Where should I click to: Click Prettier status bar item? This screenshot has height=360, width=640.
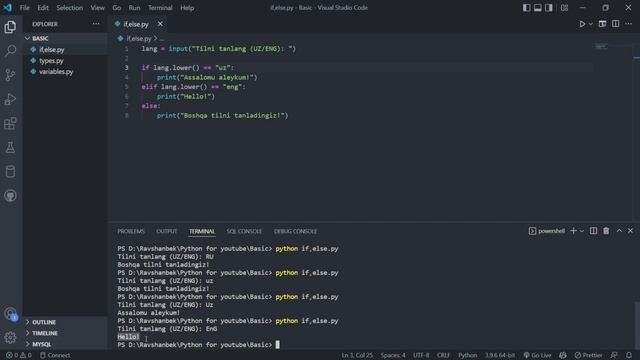(588, 356)
